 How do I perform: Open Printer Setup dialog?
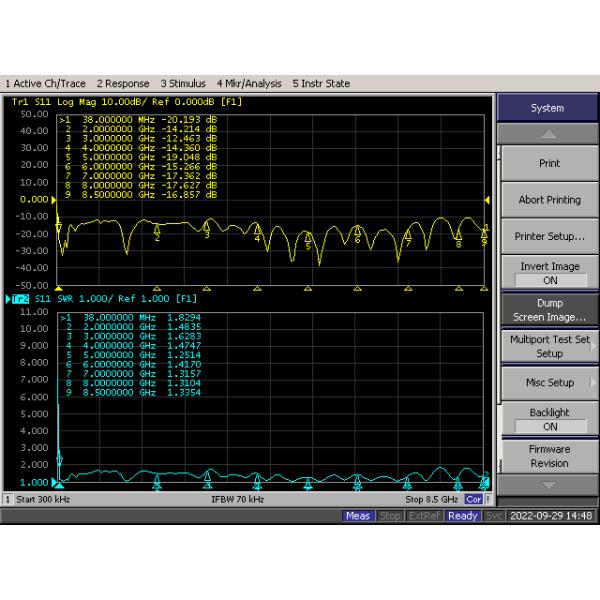(548, 237)
